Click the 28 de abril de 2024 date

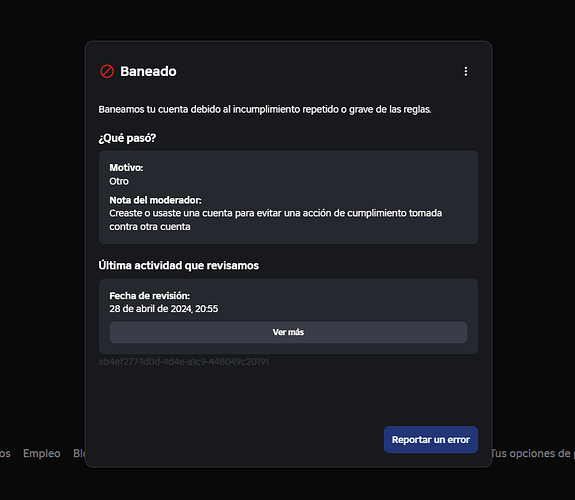click(164, 309)
